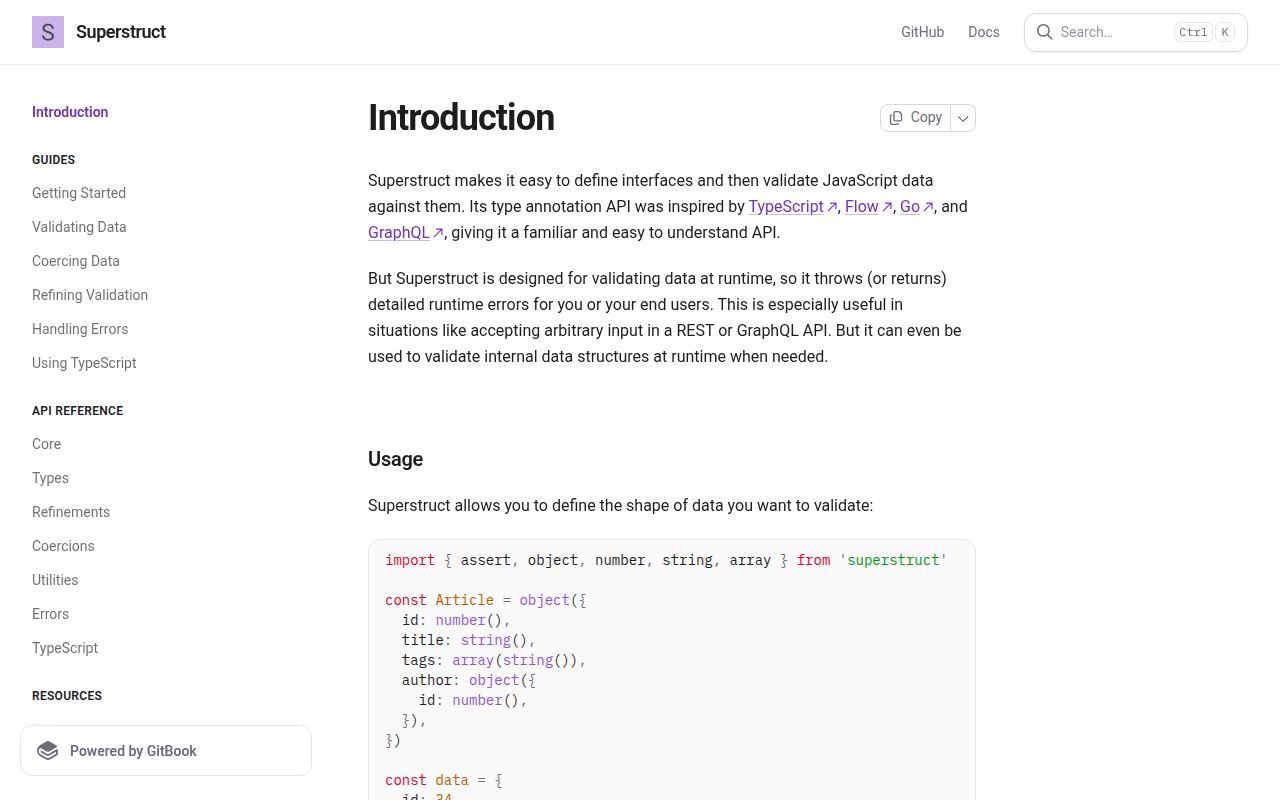This screenshot has width=1280, height=800.
Task: Open the Using TypeScript guide
Action: pos(84,363)
